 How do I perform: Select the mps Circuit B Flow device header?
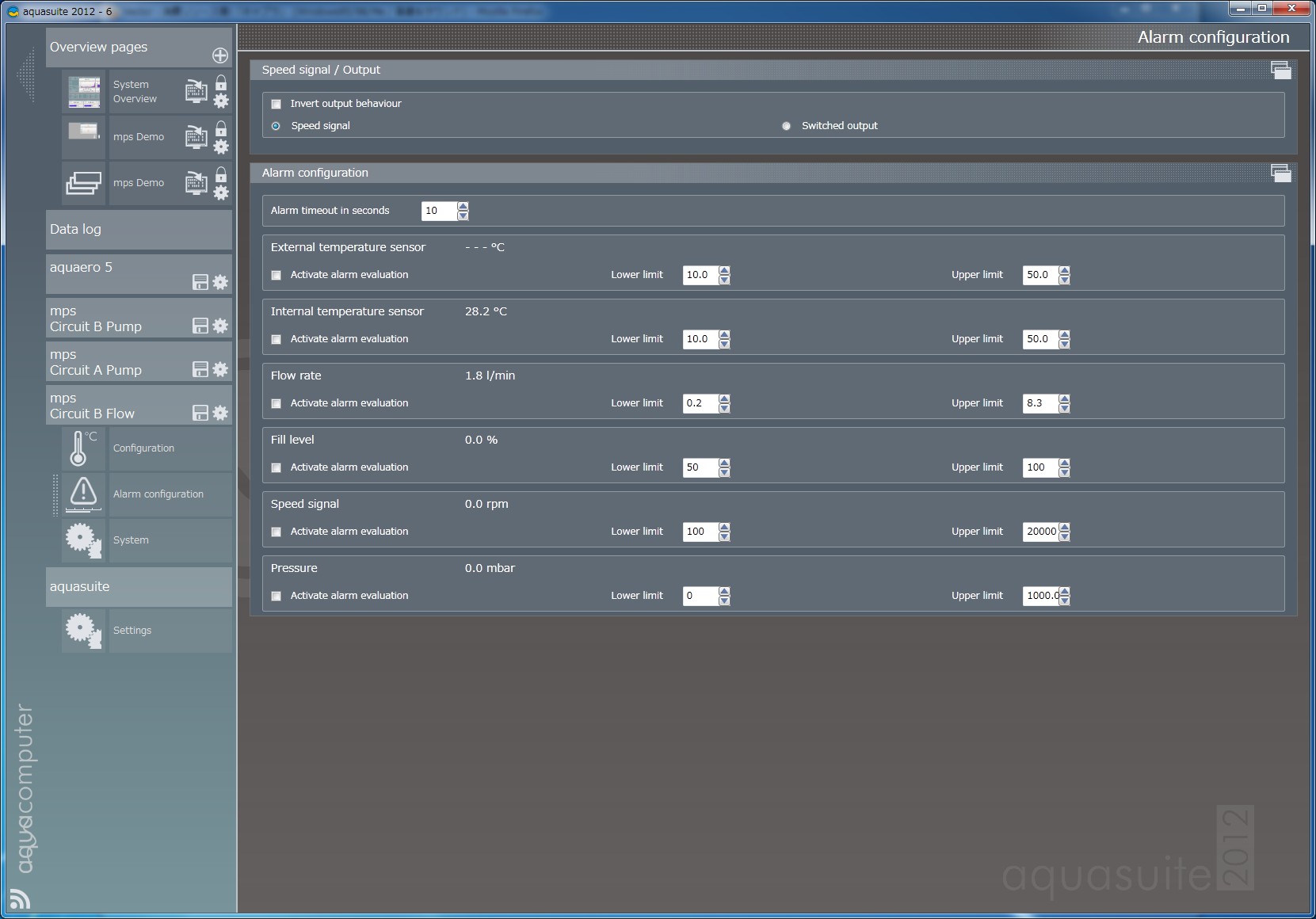pyautogui.click(x=139, y=405)
